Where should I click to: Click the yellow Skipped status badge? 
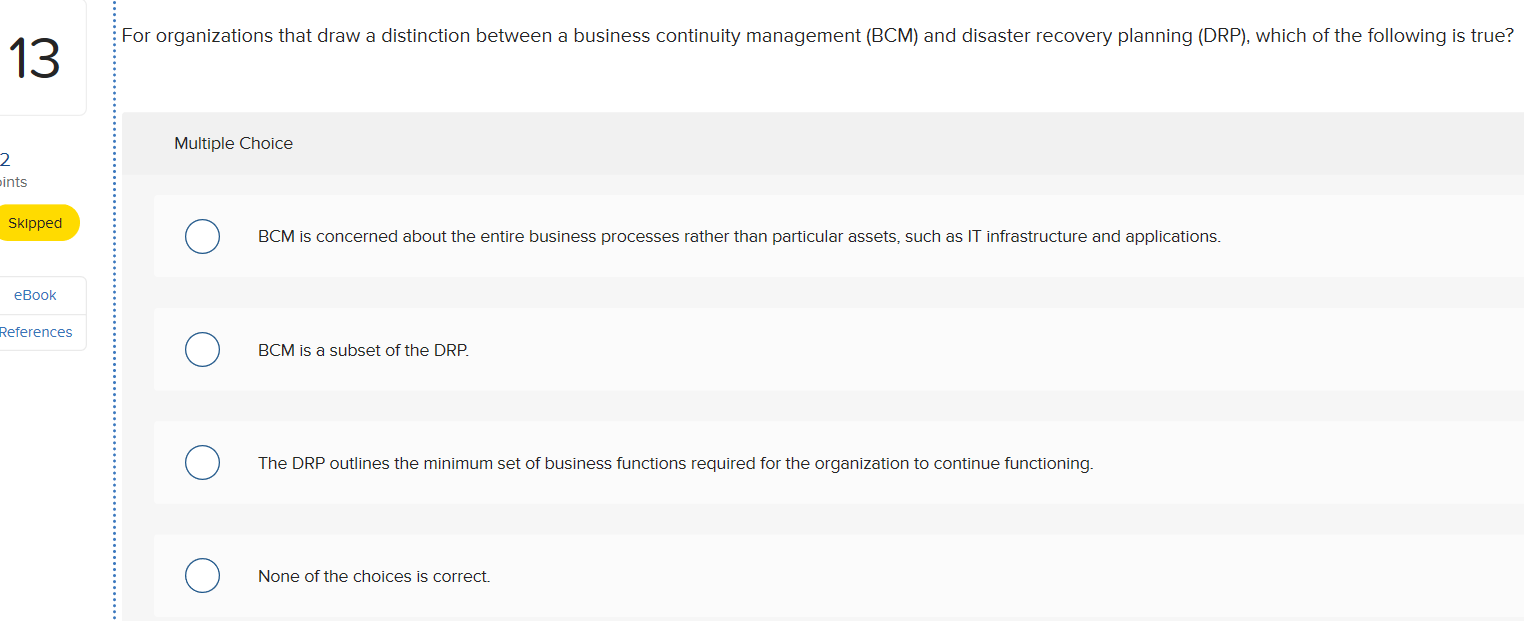35,223
